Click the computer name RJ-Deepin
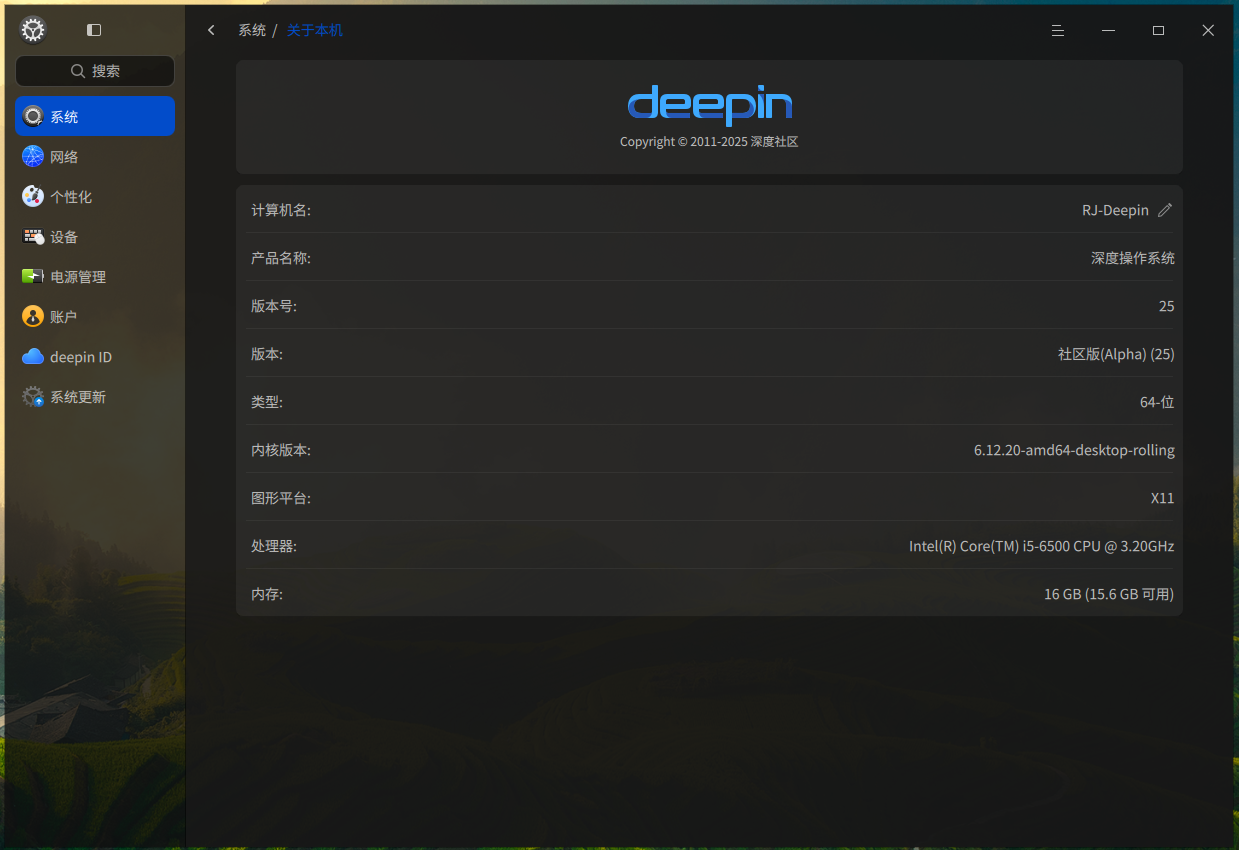Screen dimensions: 1239x850 (x=1115, y=210)
